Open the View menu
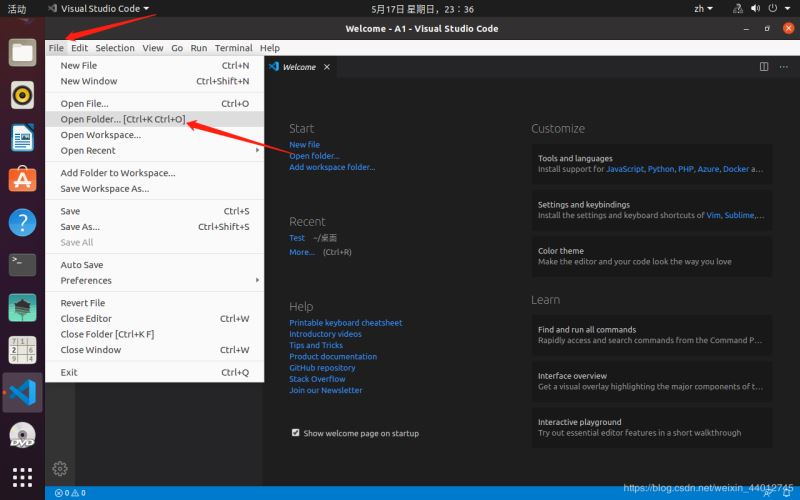800x500 pixels. [153, 48]
